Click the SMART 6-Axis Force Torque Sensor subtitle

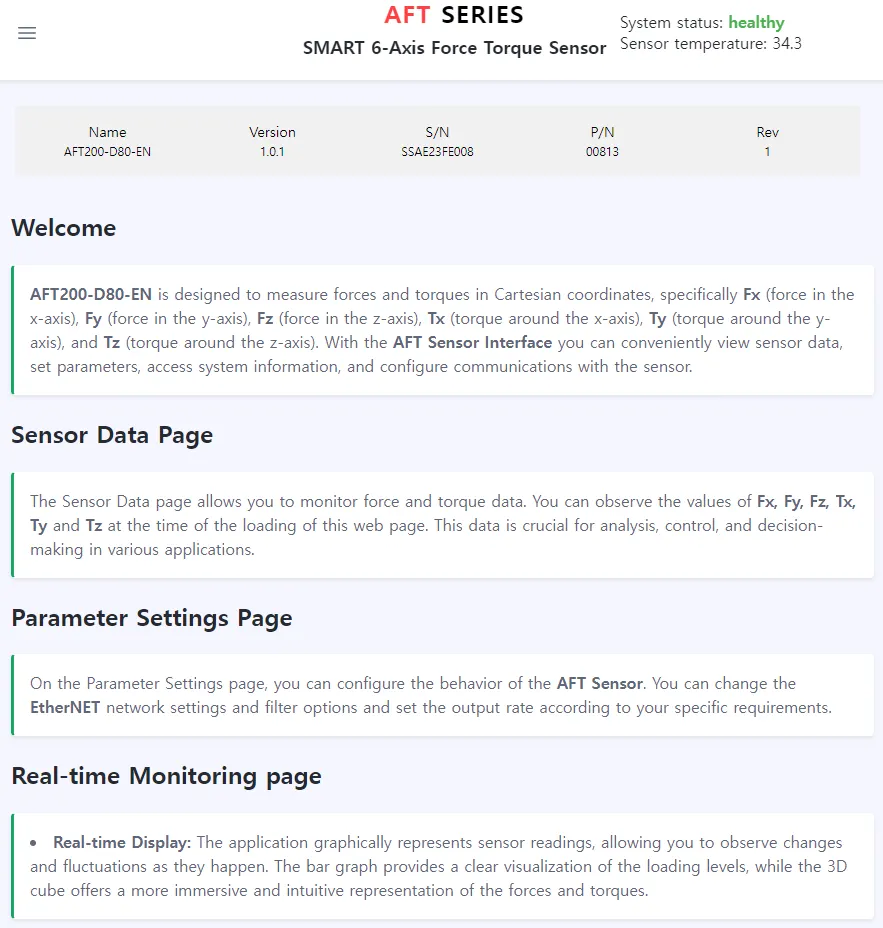pos(455,48)
